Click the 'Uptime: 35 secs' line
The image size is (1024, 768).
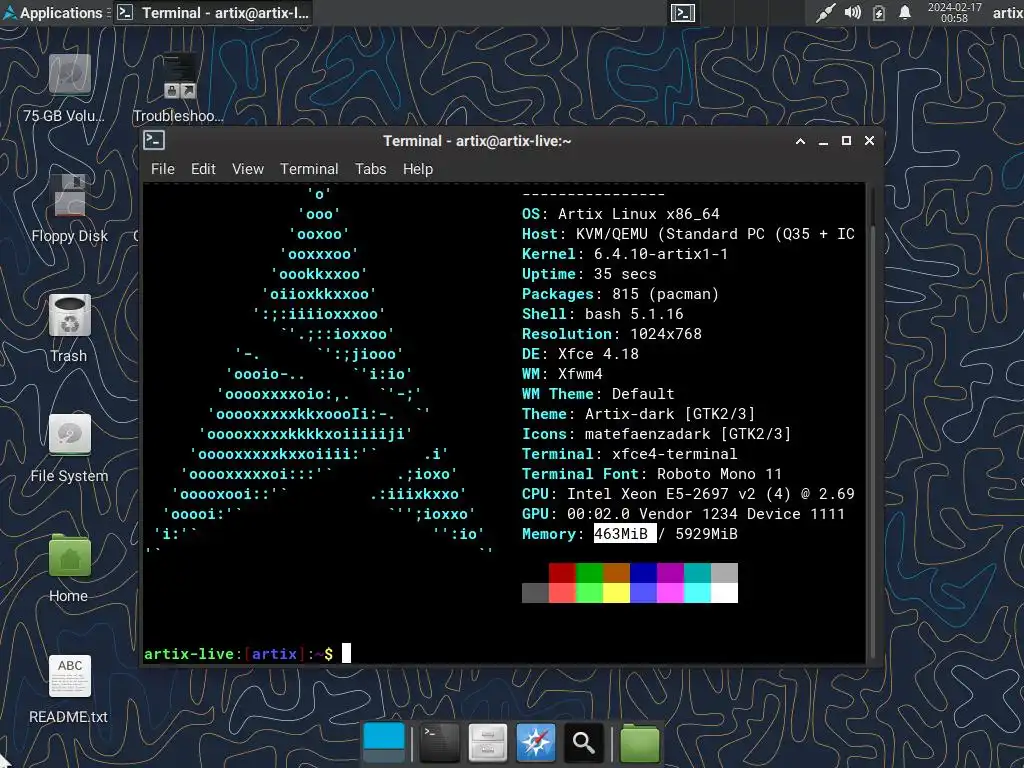(588, 274)
